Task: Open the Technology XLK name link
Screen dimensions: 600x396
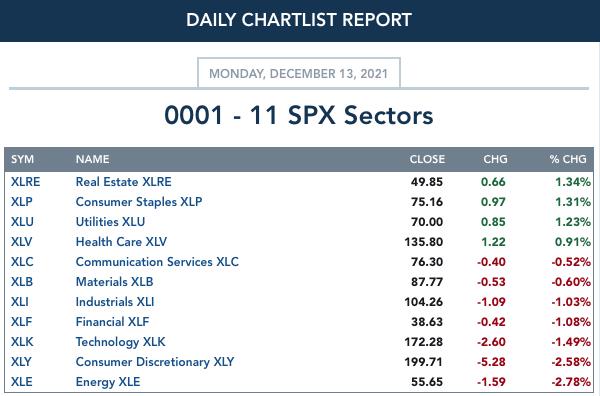Action: pyautogui.click(x=120, y=342)
